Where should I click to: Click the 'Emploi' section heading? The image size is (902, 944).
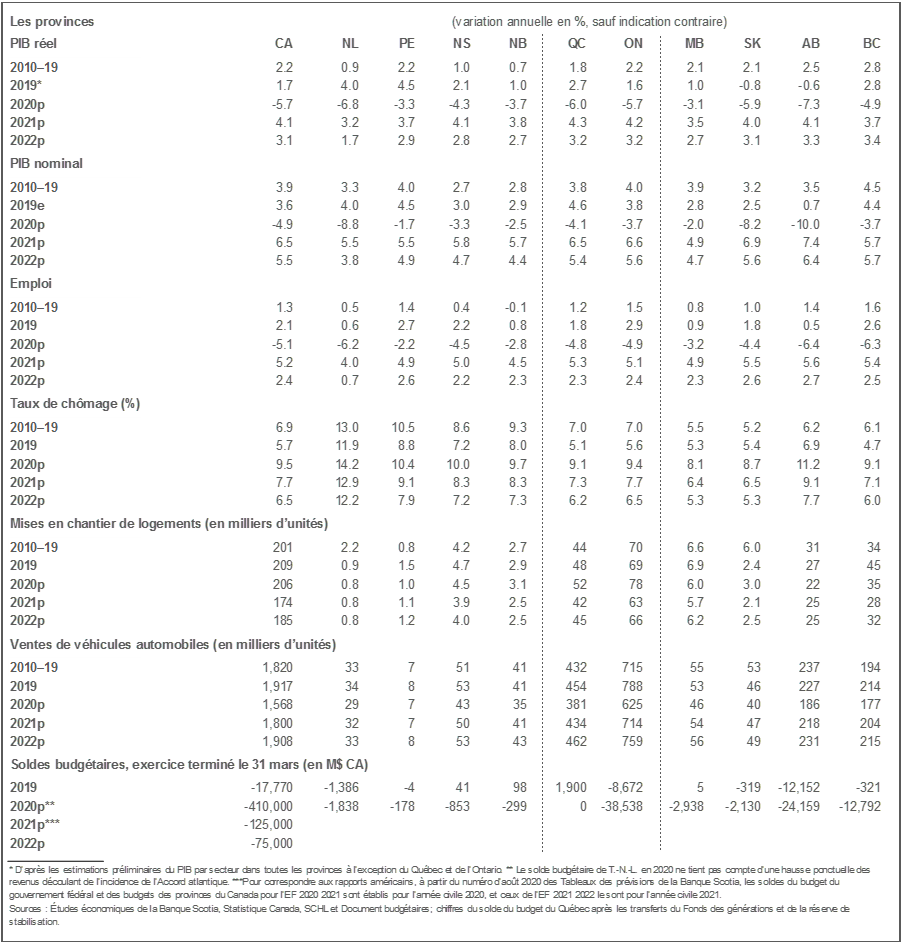(x=31, y=283)
